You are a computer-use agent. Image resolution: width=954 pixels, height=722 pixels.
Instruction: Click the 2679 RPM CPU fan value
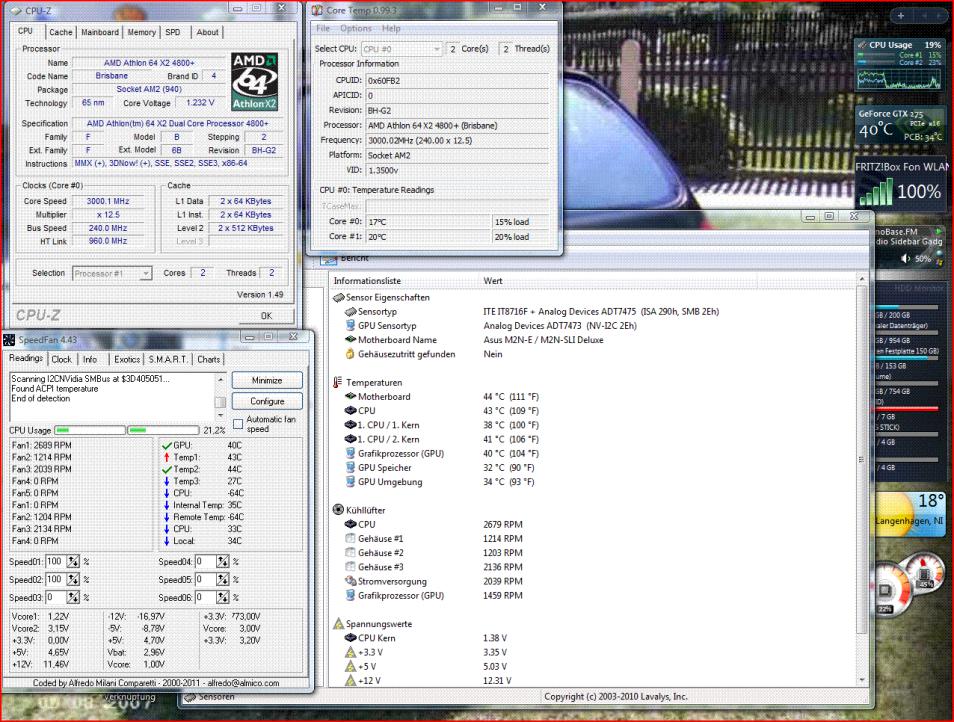click(503, 524)
